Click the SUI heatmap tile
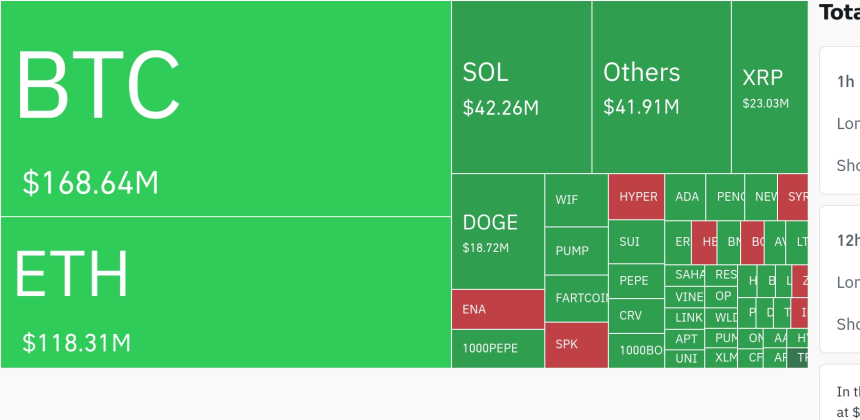This screenshot has height=420, width=860. point(636,242)
